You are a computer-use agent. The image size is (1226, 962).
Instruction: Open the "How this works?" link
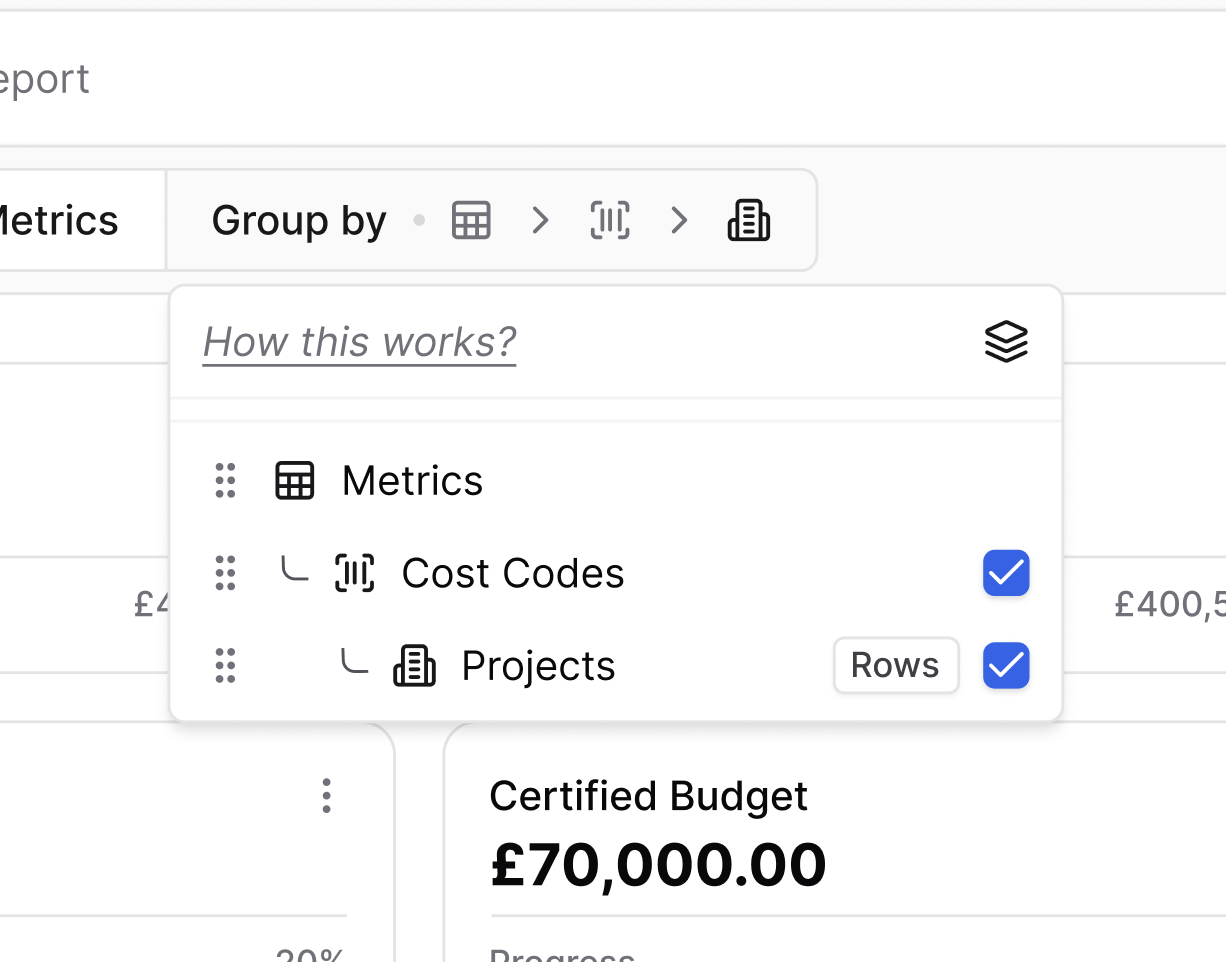pos(359,342)
